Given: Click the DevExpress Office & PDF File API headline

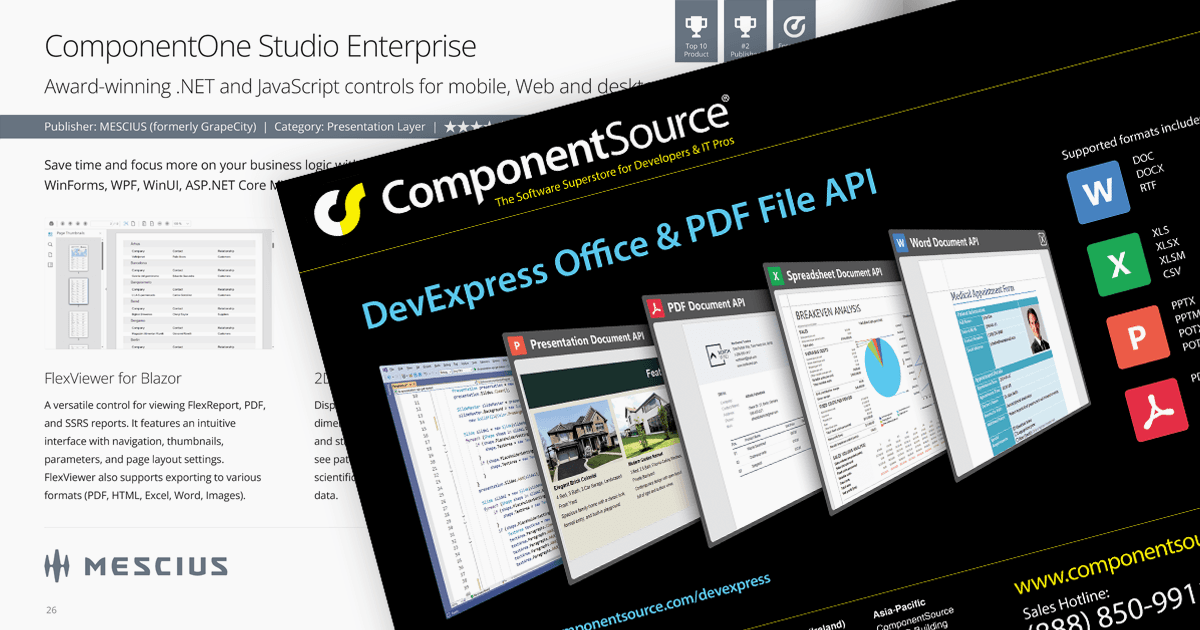Looking at the screenshot, I should (x=618, y=248).
